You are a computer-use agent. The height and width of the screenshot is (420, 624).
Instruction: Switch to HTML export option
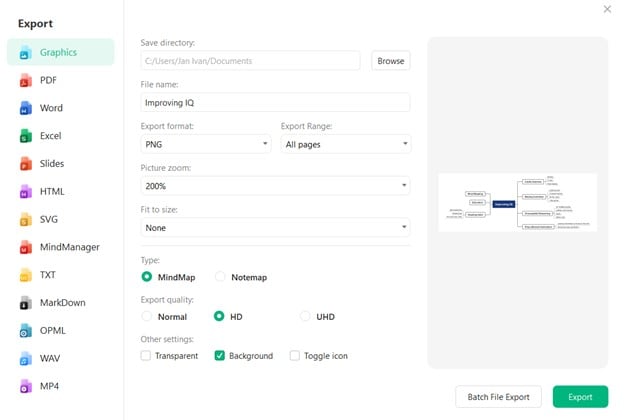[x=60, y=191]
